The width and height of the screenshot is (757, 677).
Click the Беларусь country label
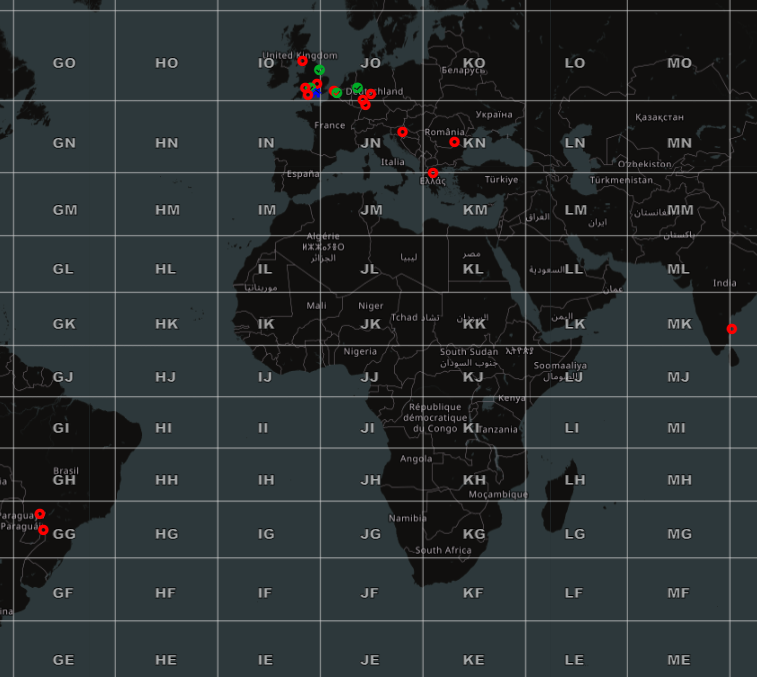click(463, 71)
